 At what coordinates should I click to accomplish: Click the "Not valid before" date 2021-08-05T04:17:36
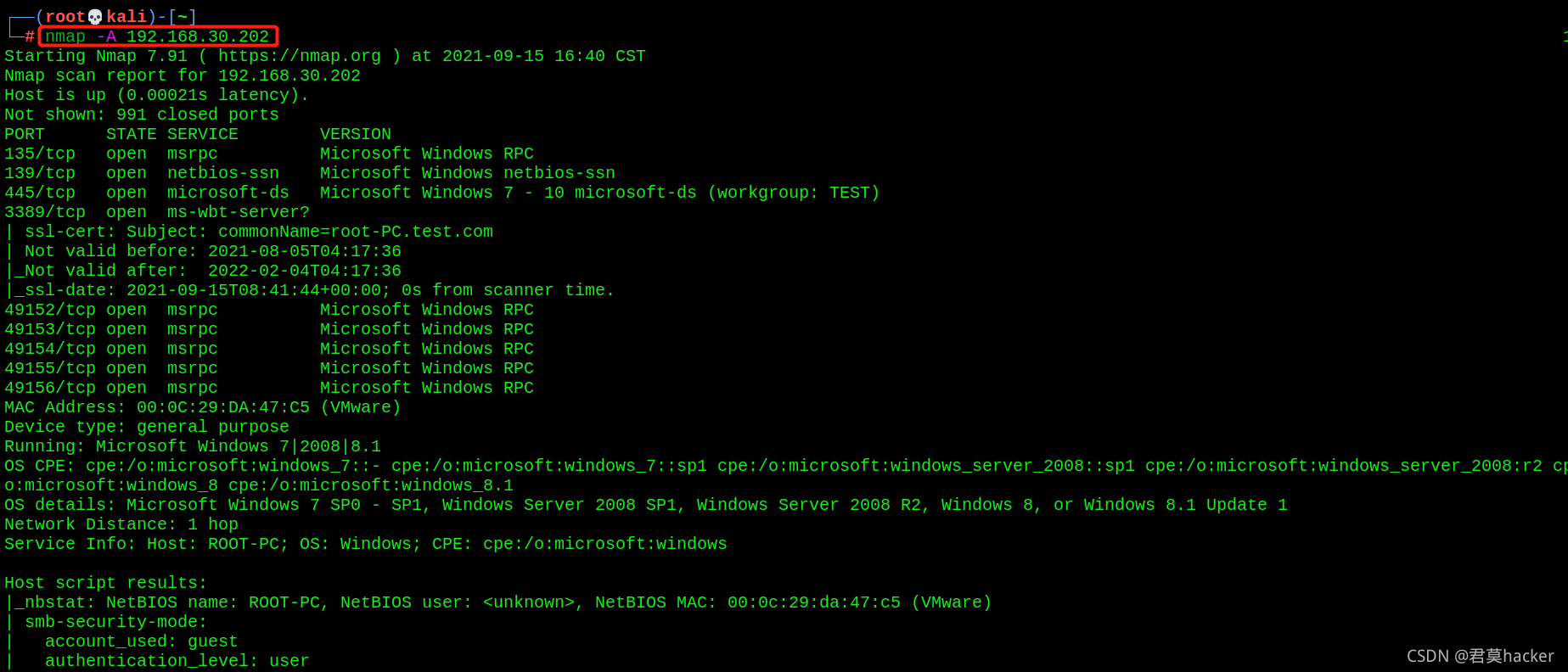pos(305,251)
